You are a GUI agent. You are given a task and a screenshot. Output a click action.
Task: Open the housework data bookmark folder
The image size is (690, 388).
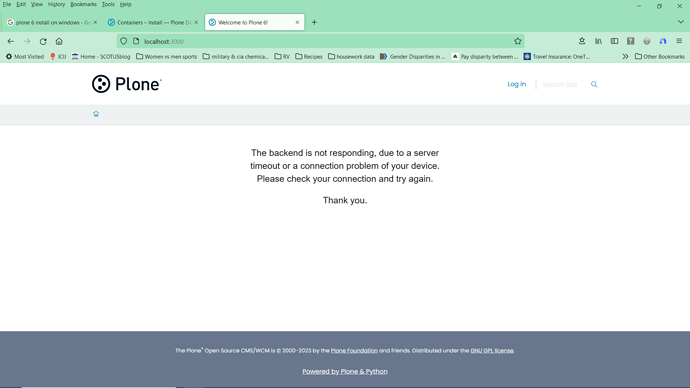351,56
